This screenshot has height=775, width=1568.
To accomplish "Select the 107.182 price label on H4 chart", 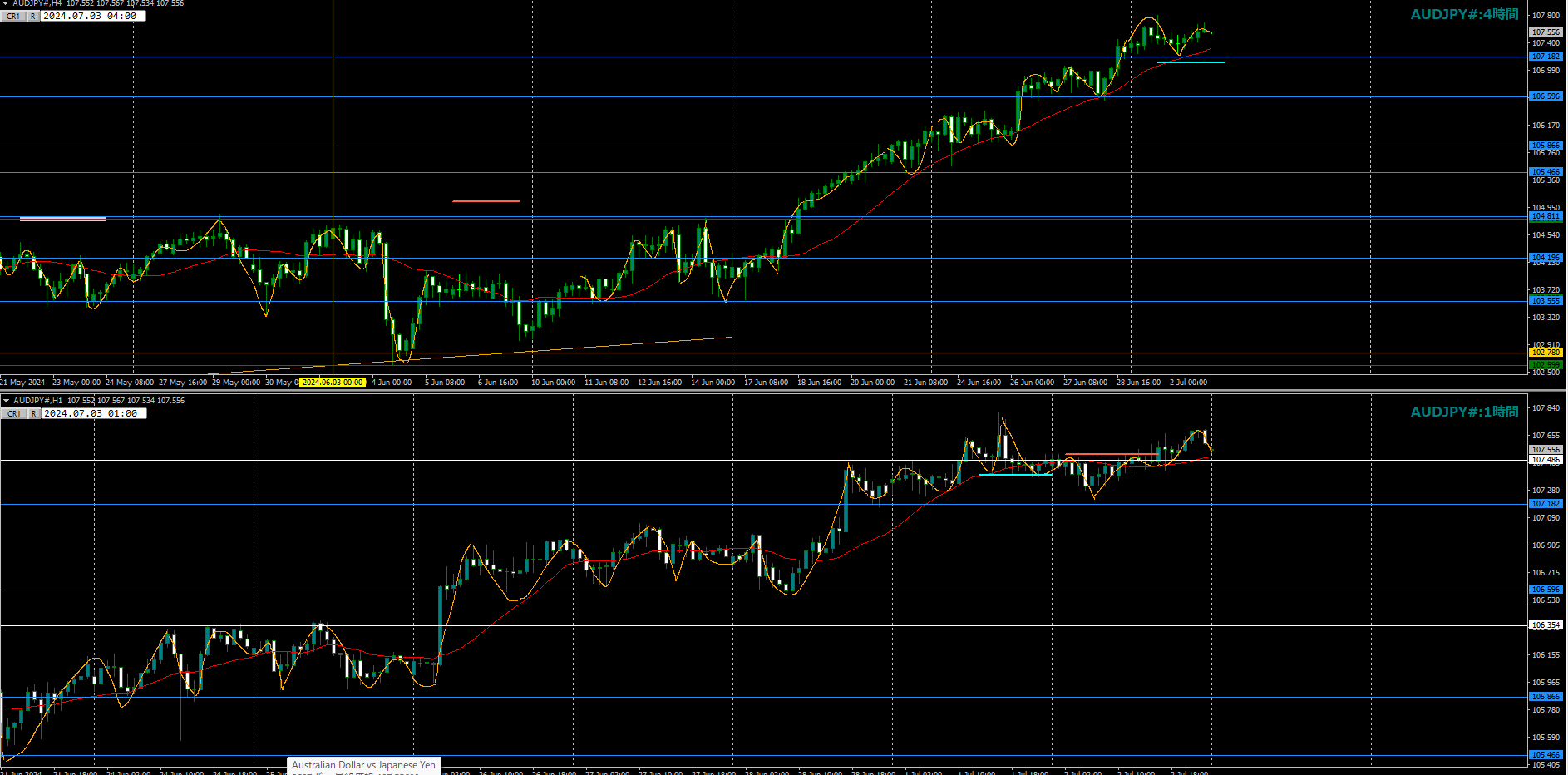I will (x=1546, y=57).
